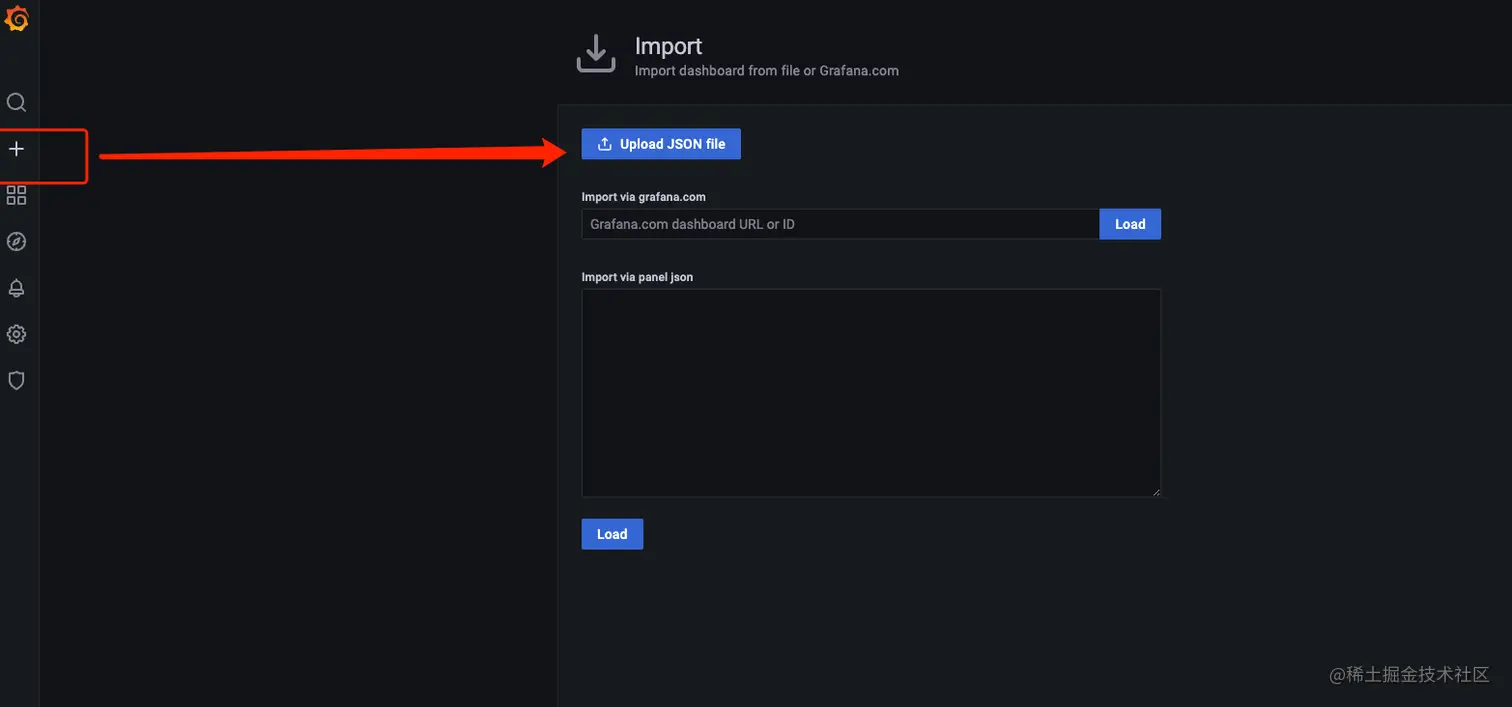Click inside the Import via panel json textarea
Image resolution: width=1512 pixels, height=707 pixels.
[871, 393]
